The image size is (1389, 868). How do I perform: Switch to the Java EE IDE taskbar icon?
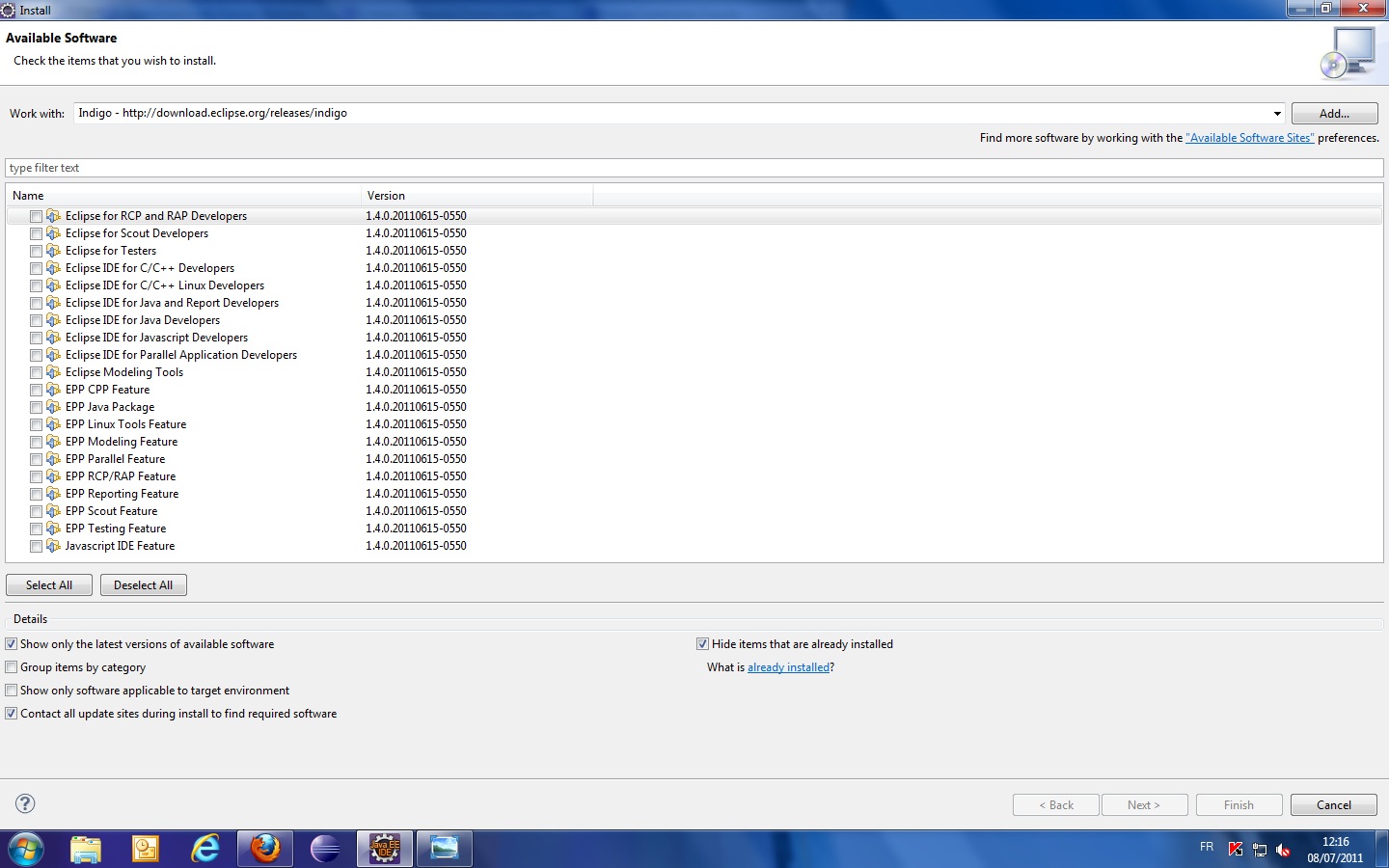385,849
